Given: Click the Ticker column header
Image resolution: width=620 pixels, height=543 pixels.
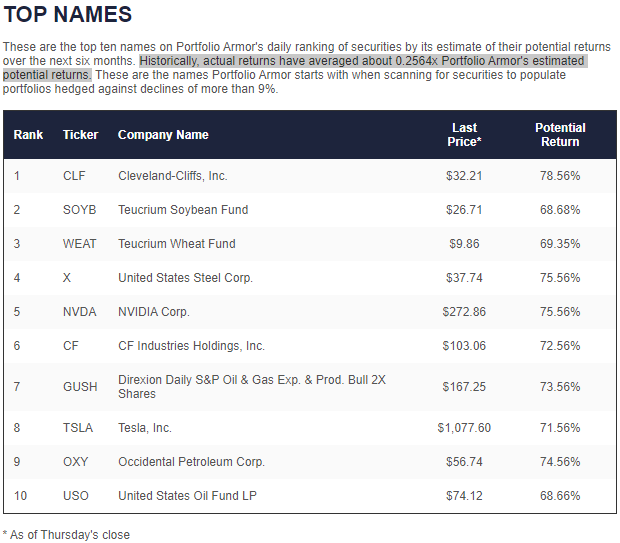Looking at the screenshot, I should point(80,135).
